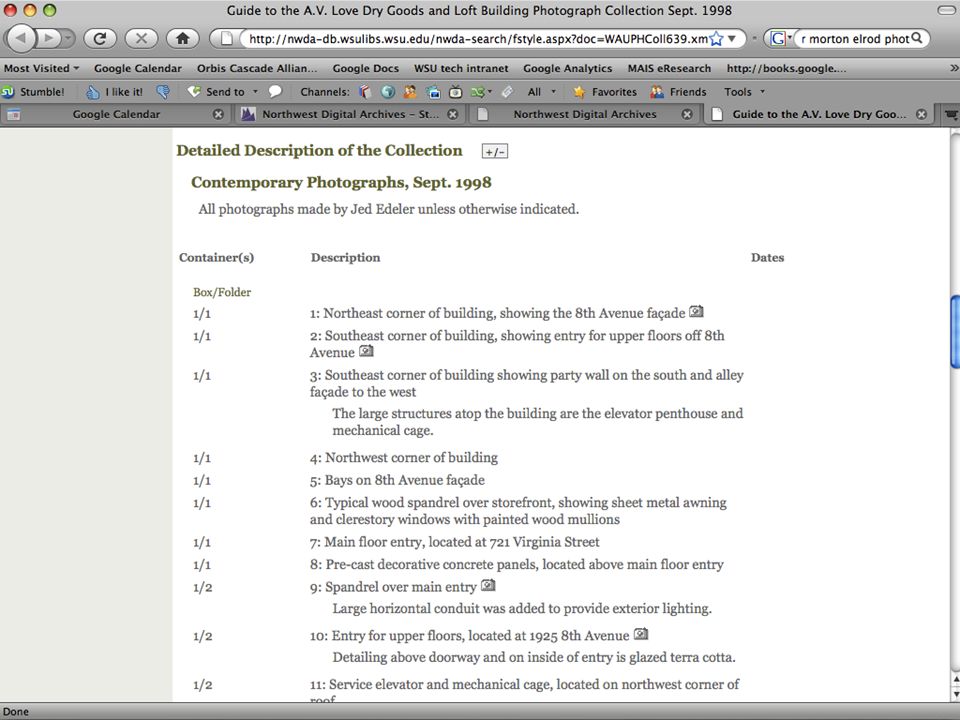Click the 'Dates' column header
Image resolution: width=960 pixels, height=720 pixels.
(767, 258)
